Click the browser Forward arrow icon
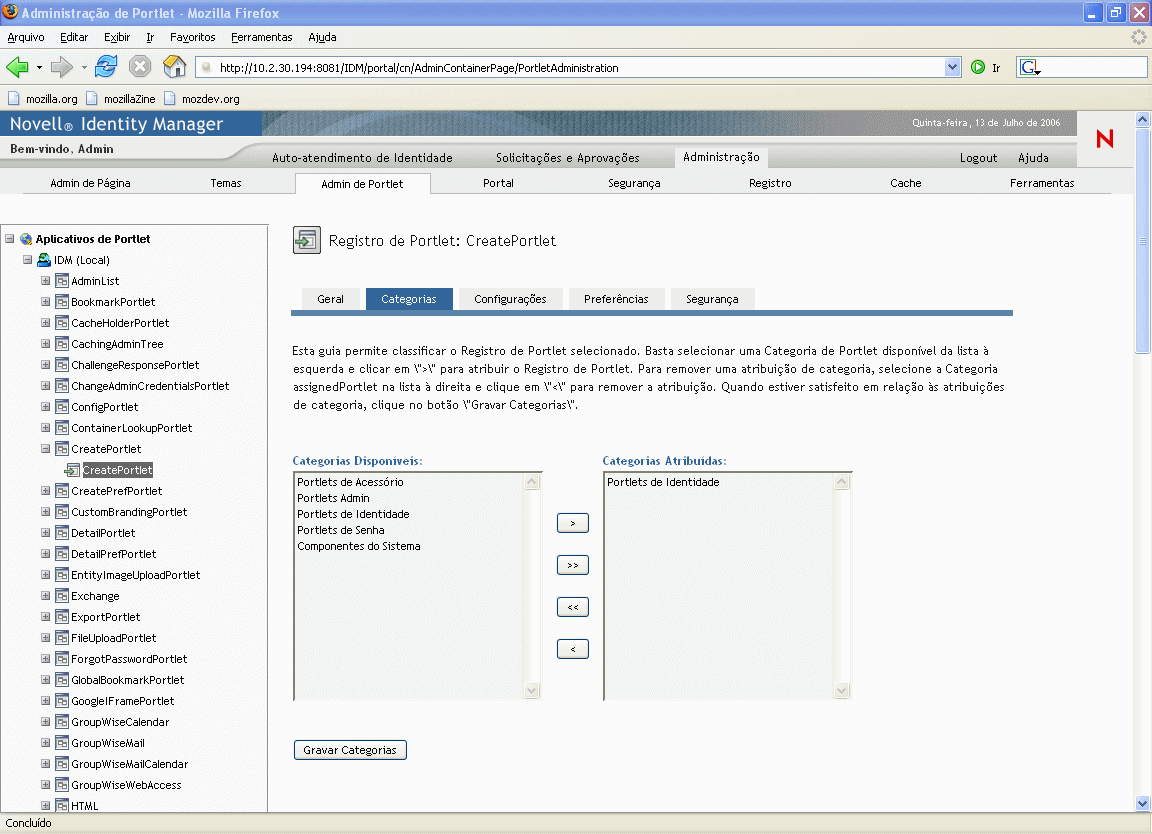Image resolution: width=1152 pixels, height=834 pixels. (62, 68)
